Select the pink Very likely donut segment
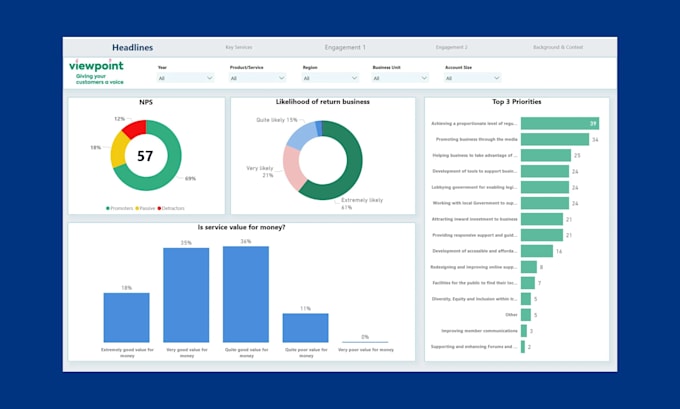The width and height of the screenshot is (680, 409). pos(292,167)
